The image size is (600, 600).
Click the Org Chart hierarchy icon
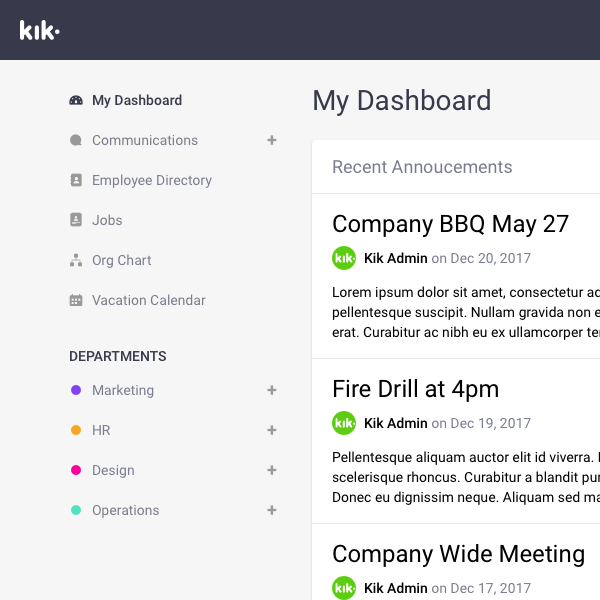76,260
